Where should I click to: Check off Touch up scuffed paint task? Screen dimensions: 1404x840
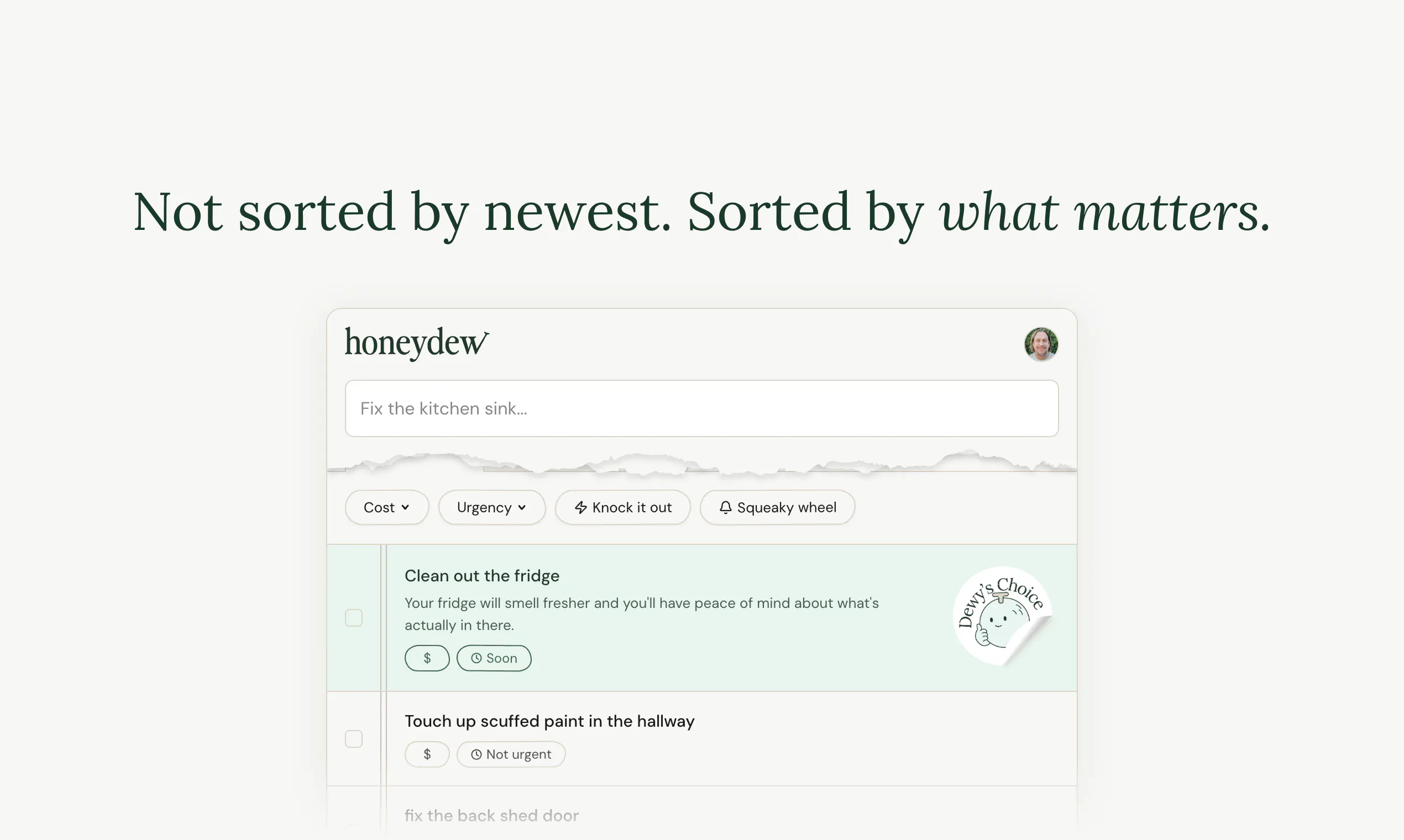pyautogui.click(x=354, y=739)
